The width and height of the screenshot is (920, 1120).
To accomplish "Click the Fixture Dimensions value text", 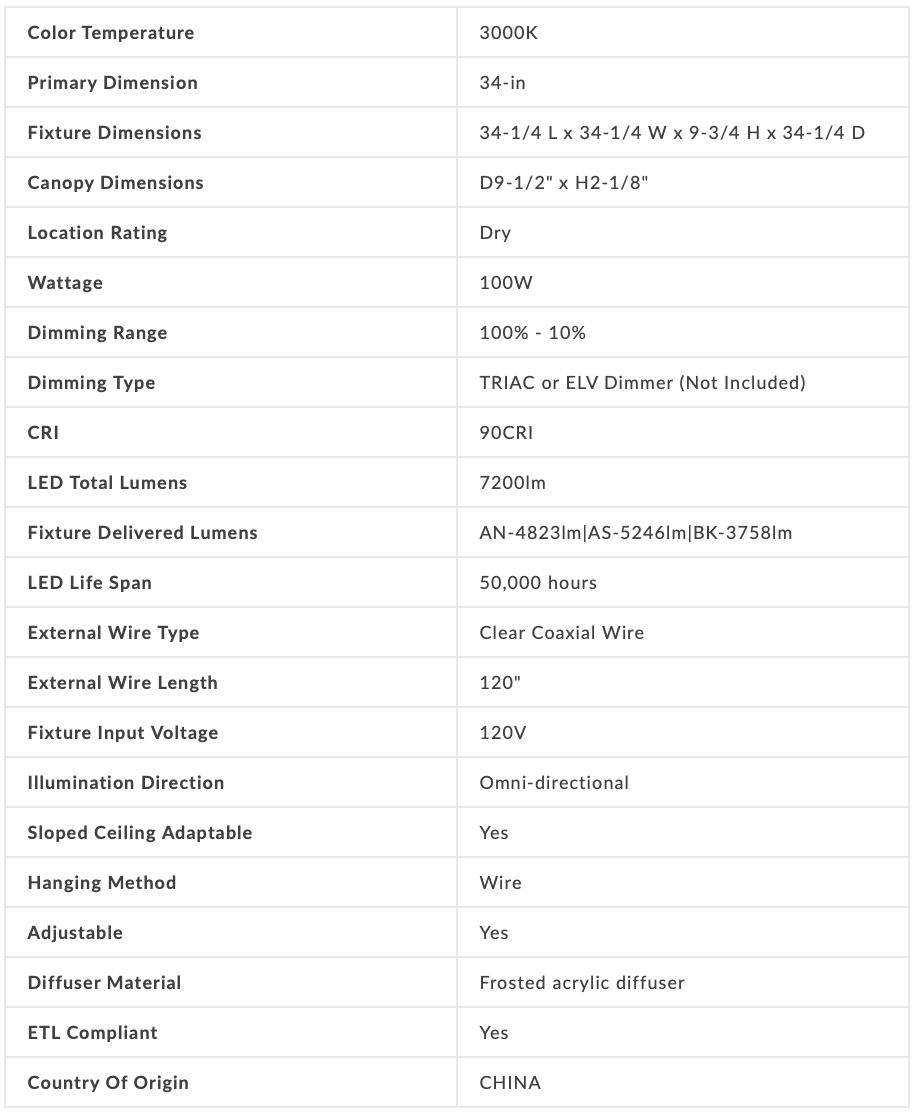I will [672, 133].
